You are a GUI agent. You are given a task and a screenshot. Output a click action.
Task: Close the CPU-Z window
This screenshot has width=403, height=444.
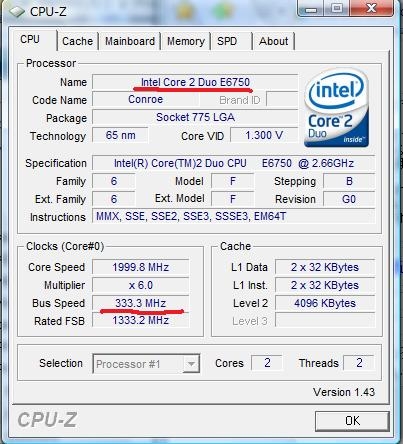click(x=372, y=8)
